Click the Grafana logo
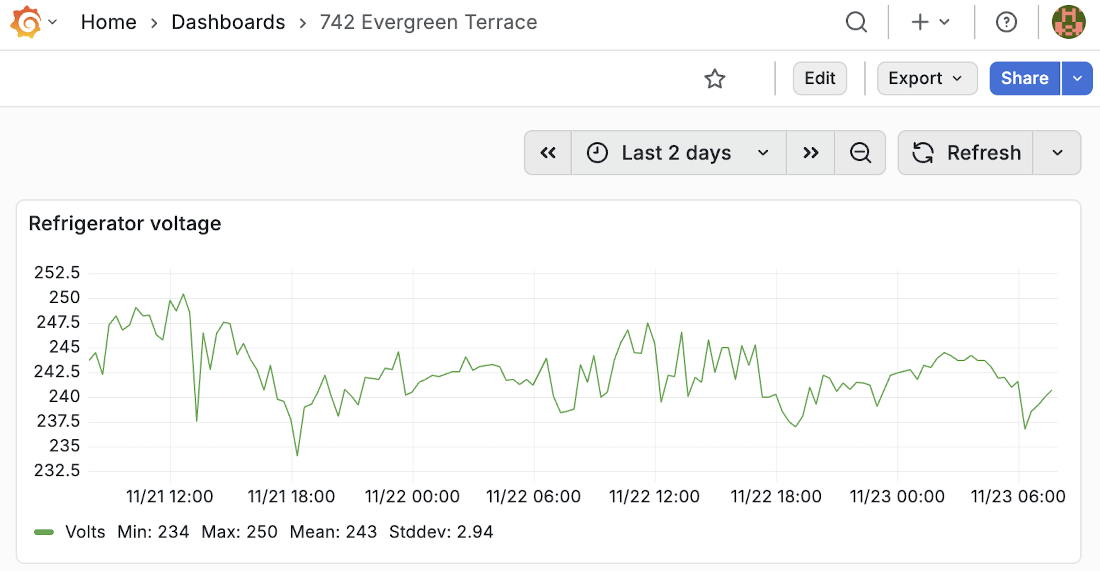The image size is (1100, 571). click(26, 22)
